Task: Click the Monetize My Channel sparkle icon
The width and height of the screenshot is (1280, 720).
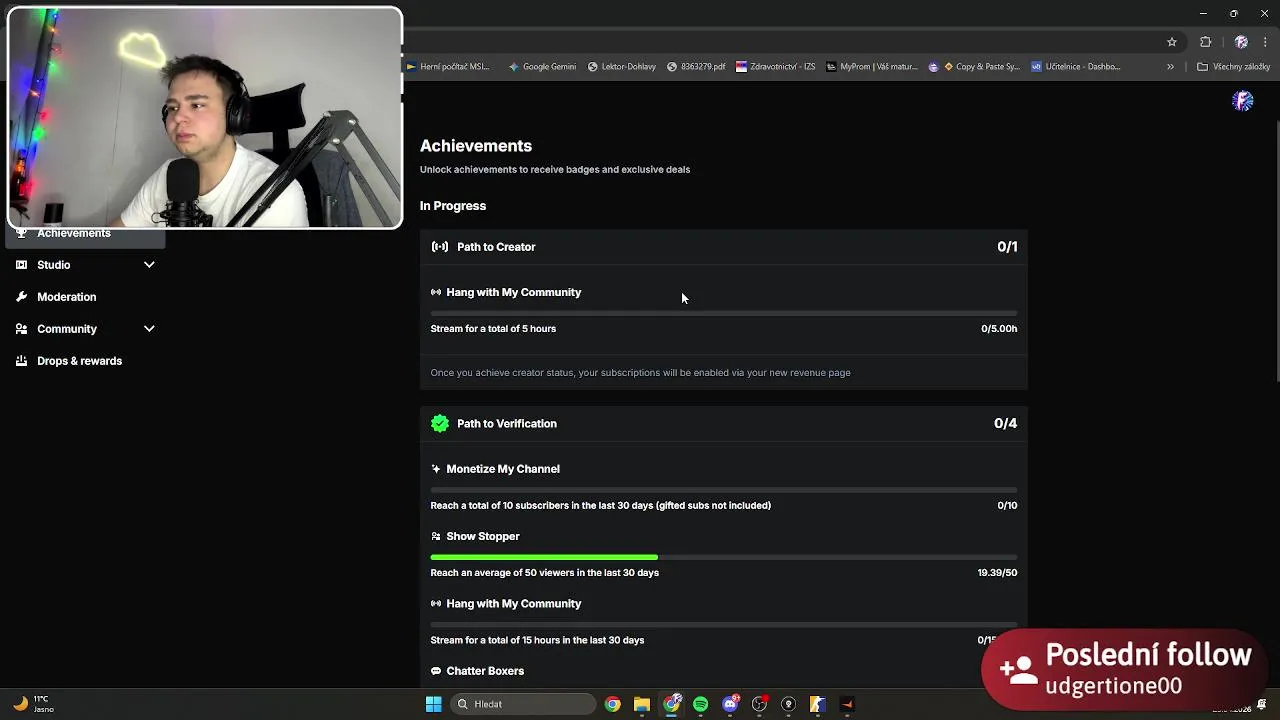Action: [436, 469]
